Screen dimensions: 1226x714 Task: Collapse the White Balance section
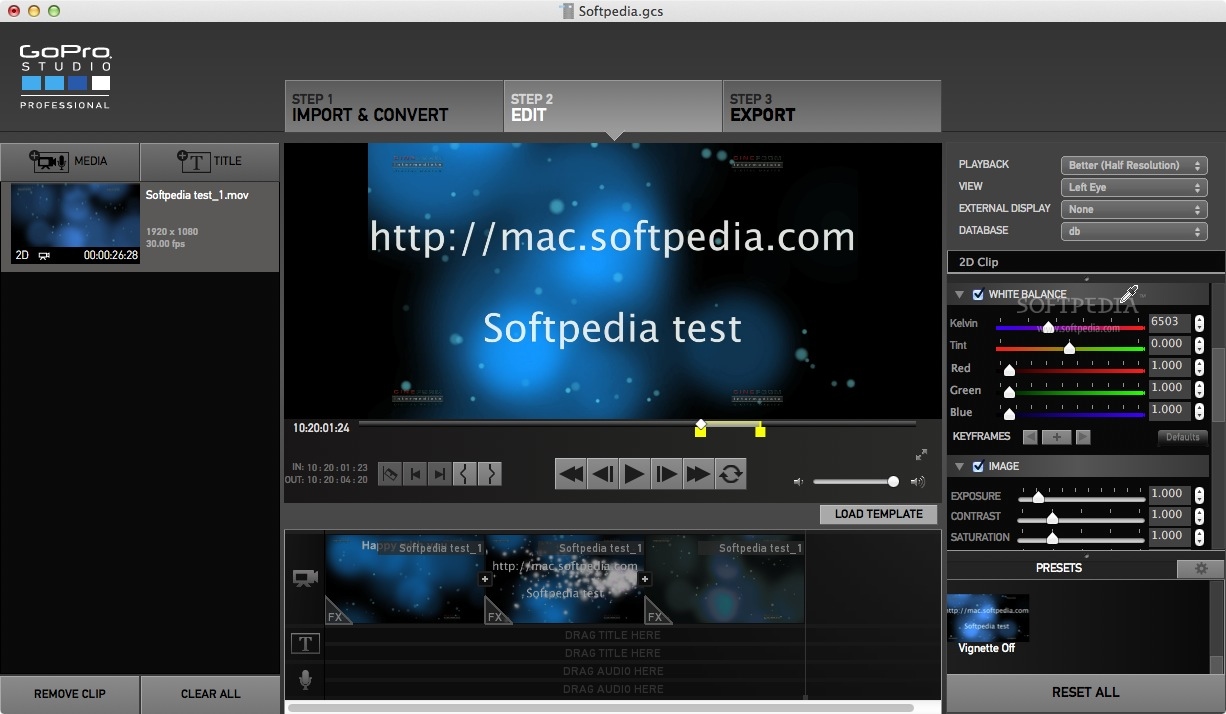tap(959, 295)
